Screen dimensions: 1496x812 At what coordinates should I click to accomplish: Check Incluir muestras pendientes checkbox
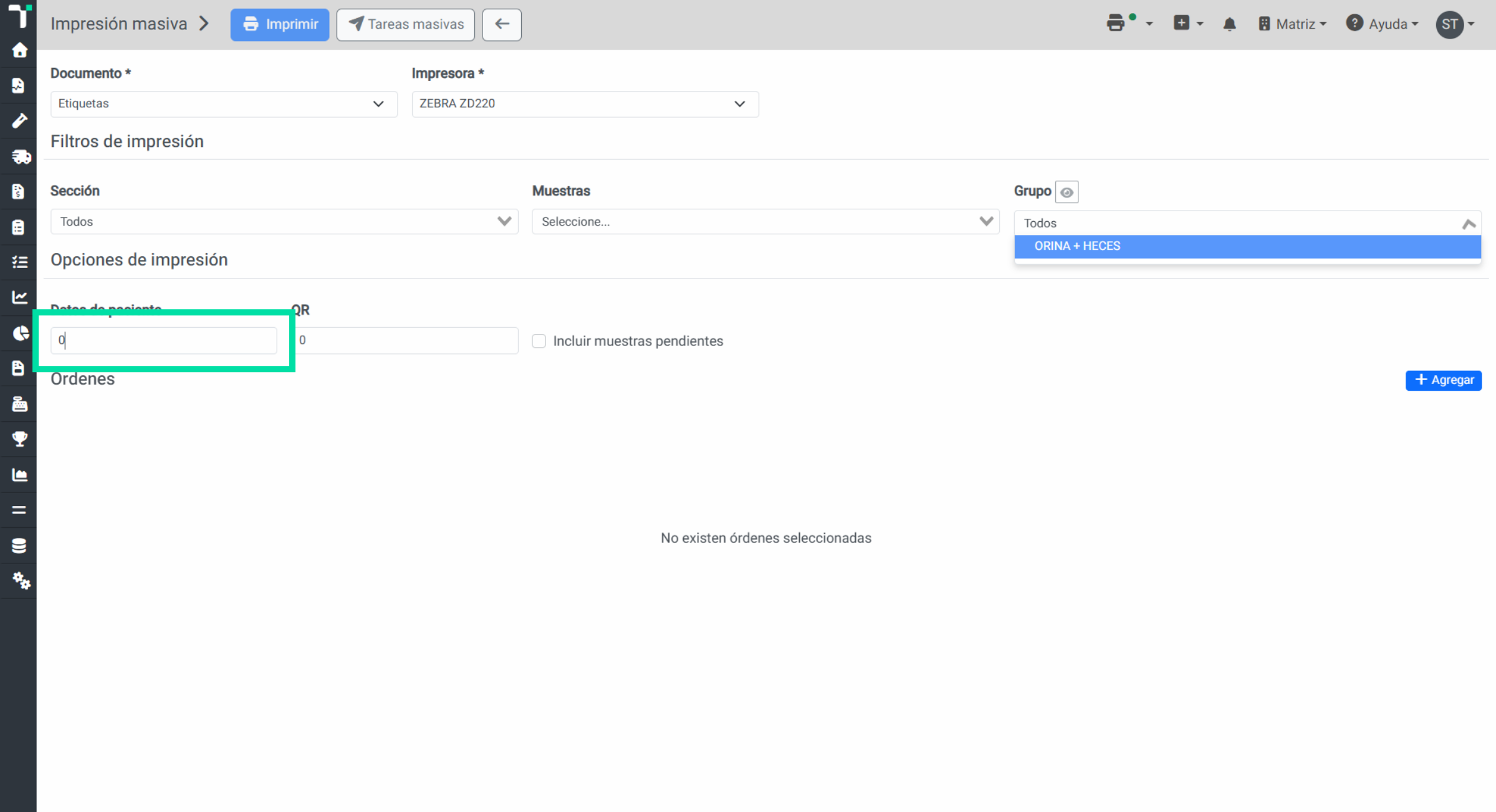coord(539,341)
